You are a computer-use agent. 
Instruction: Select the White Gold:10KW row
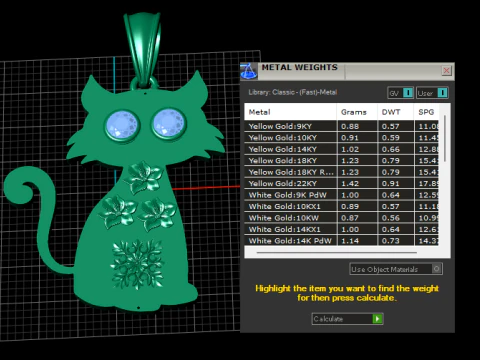tap(342, 218)
